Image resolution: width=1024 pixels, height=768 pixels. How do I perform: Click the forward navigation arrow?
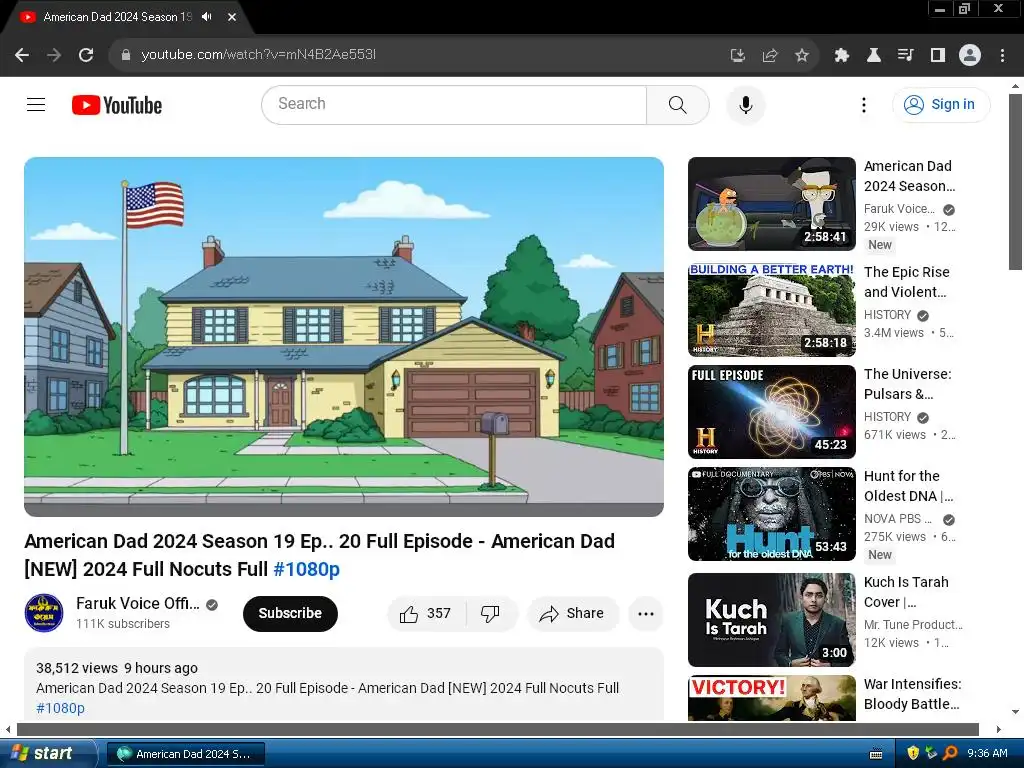coord(54,55)
